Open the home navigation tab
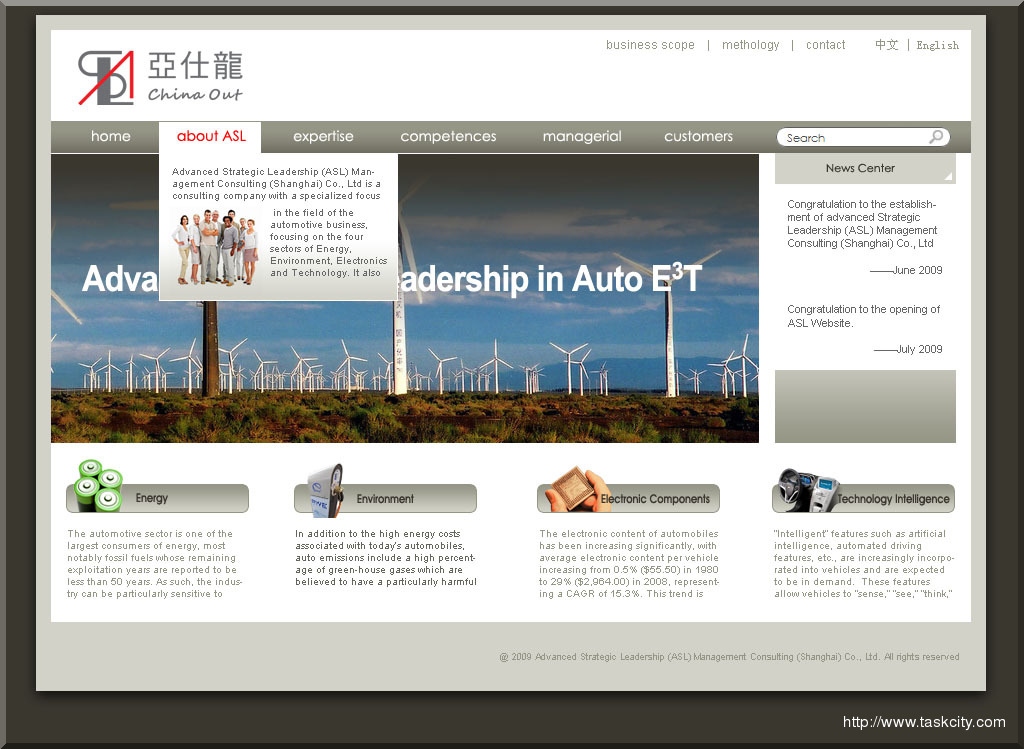Screen dimensions: 1024x749 click(x=110, y=136)
